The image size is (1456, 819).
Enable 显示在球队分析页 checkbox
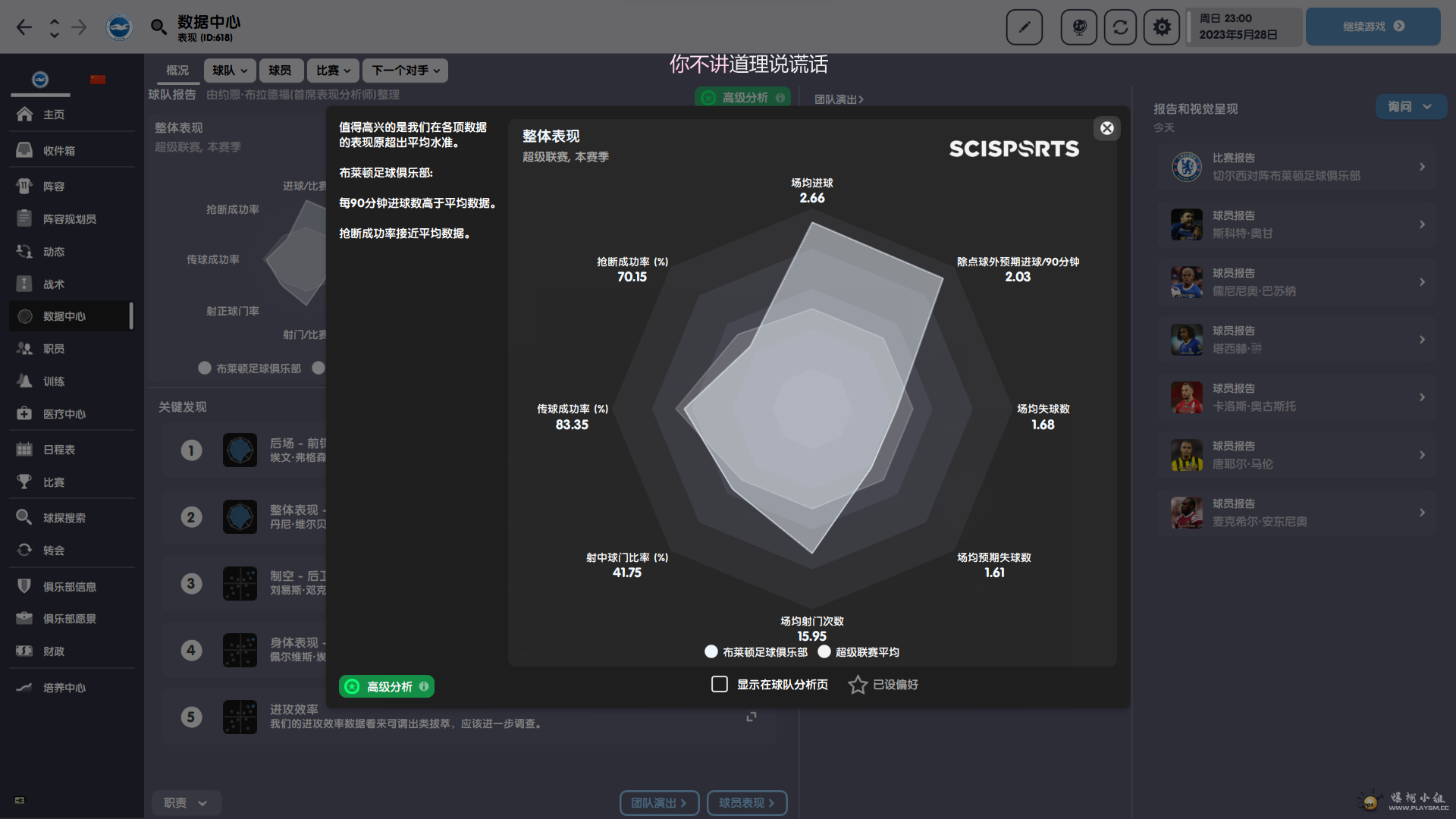720,685
